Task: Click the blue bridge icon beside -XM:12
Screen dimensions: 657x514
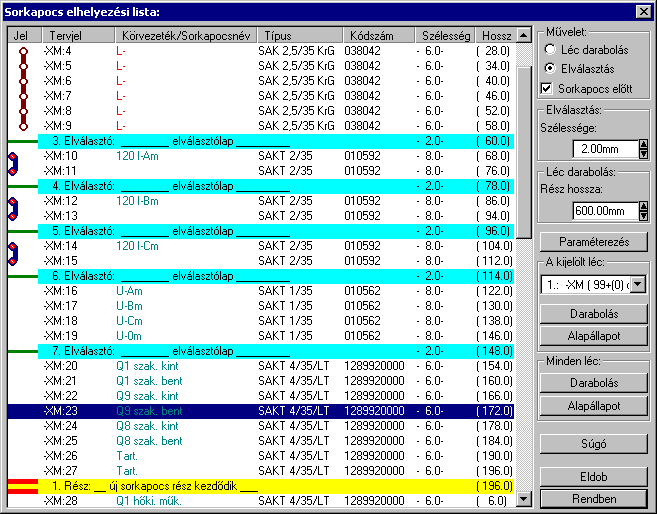Action: point(13,209)
